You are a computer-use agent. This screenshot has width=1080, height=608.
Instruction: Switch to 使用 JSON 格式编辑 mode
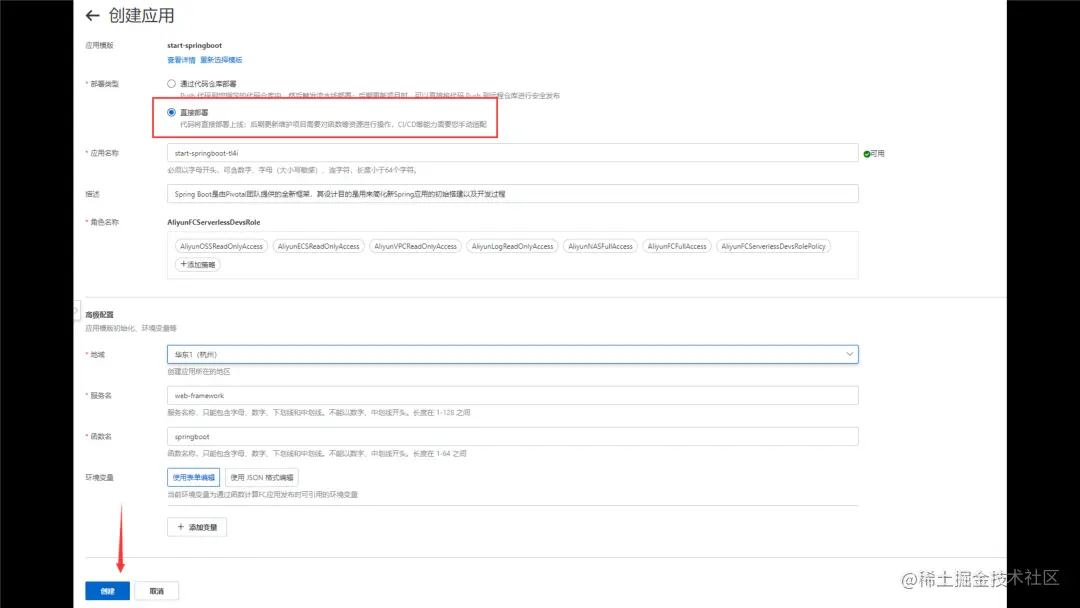pos(262,477)
